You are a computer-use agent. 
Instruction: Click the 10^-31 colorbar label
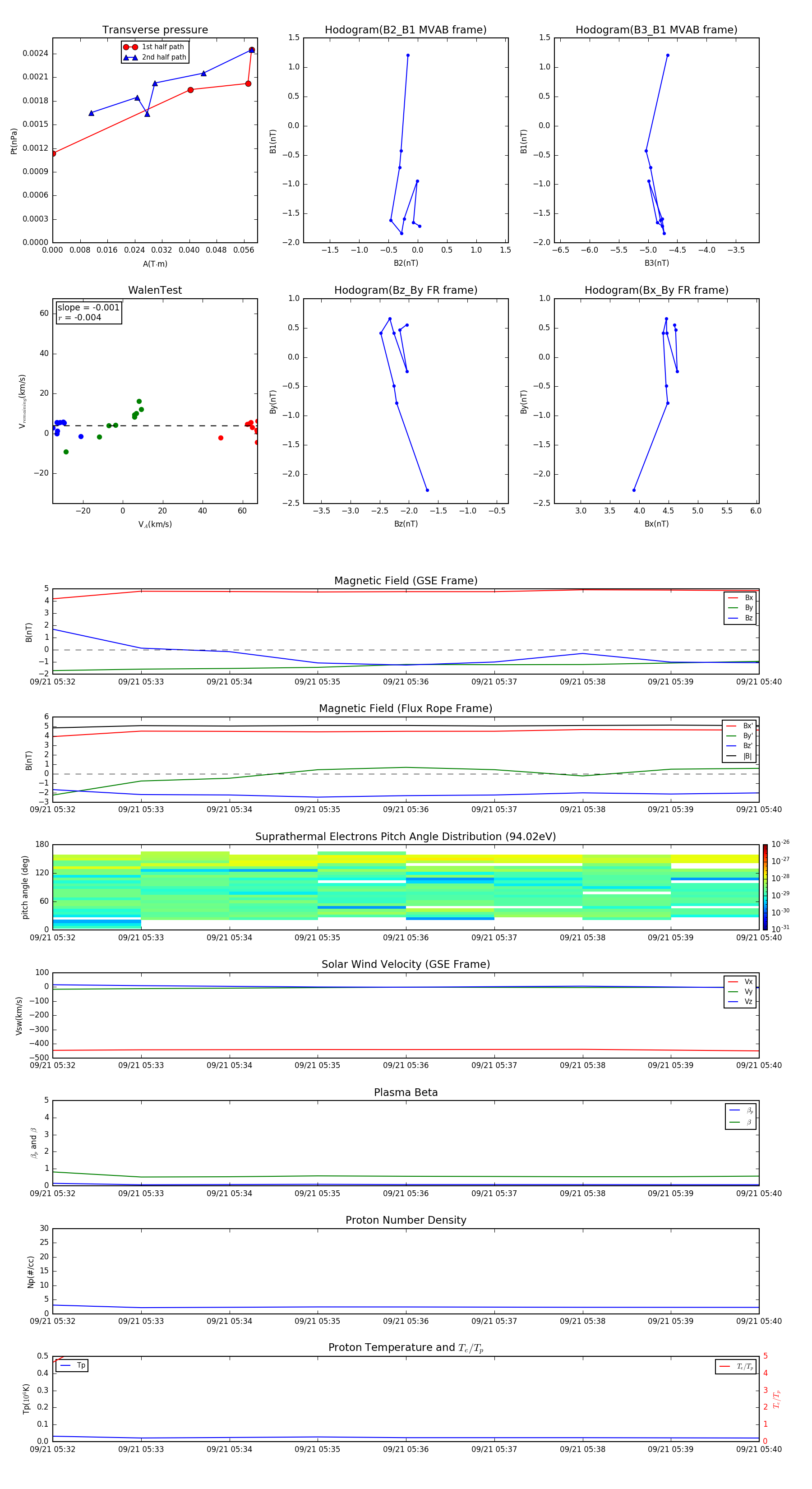pos(781,929)
